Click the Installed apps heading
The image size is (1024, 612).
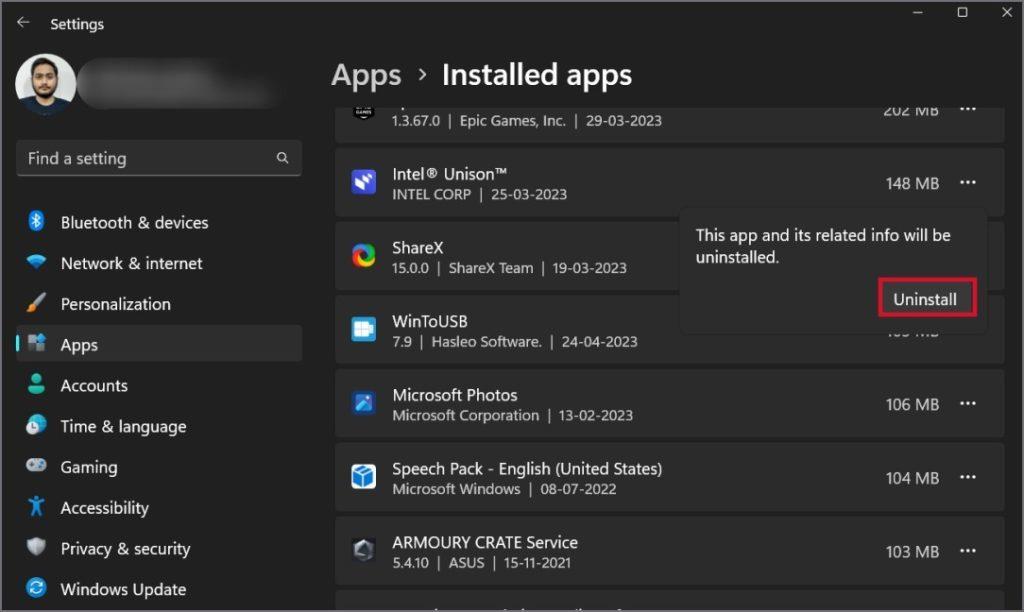click(537, 75)
